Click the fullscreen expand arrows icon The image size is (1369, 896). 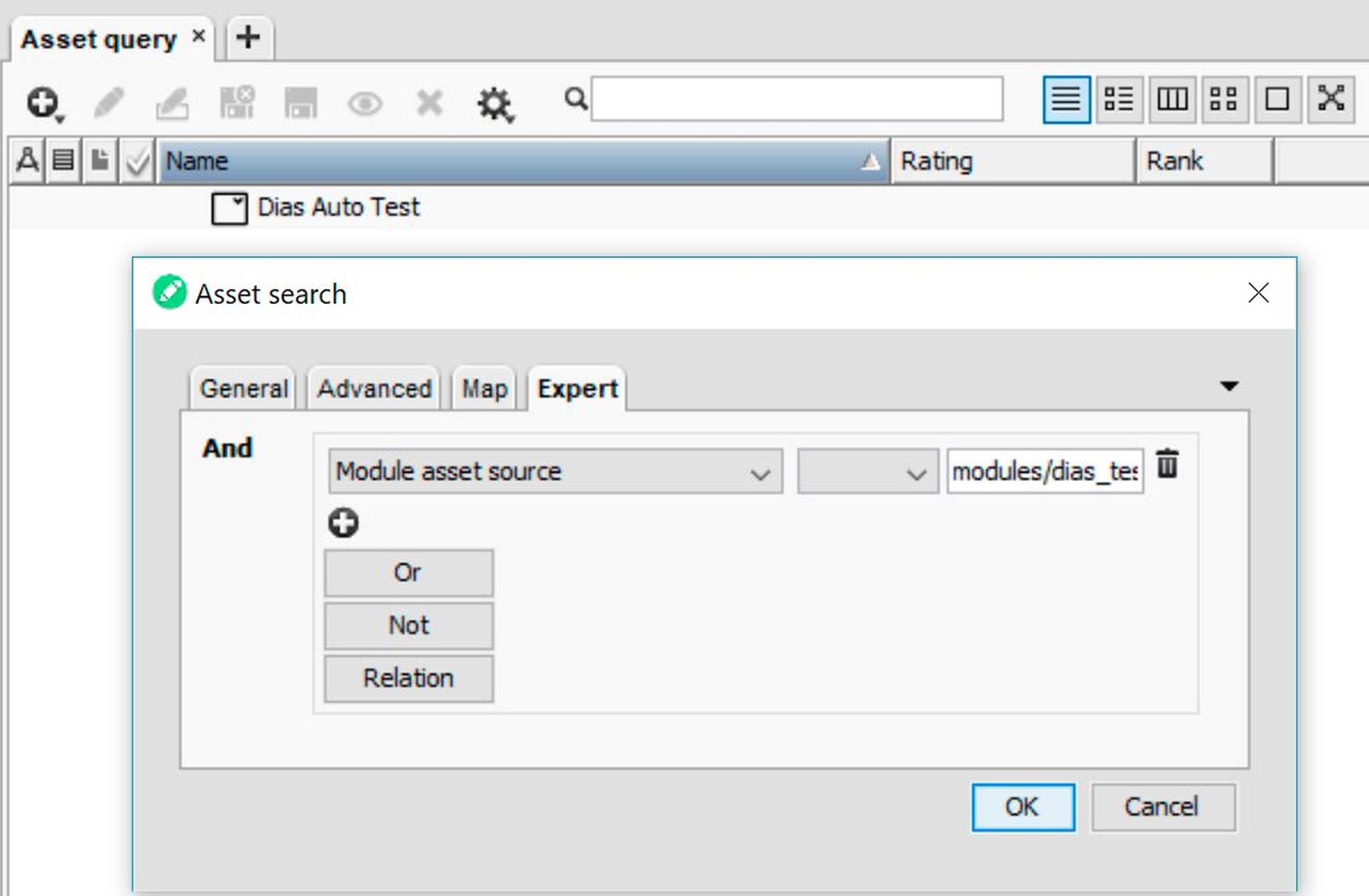(1331, 100)
